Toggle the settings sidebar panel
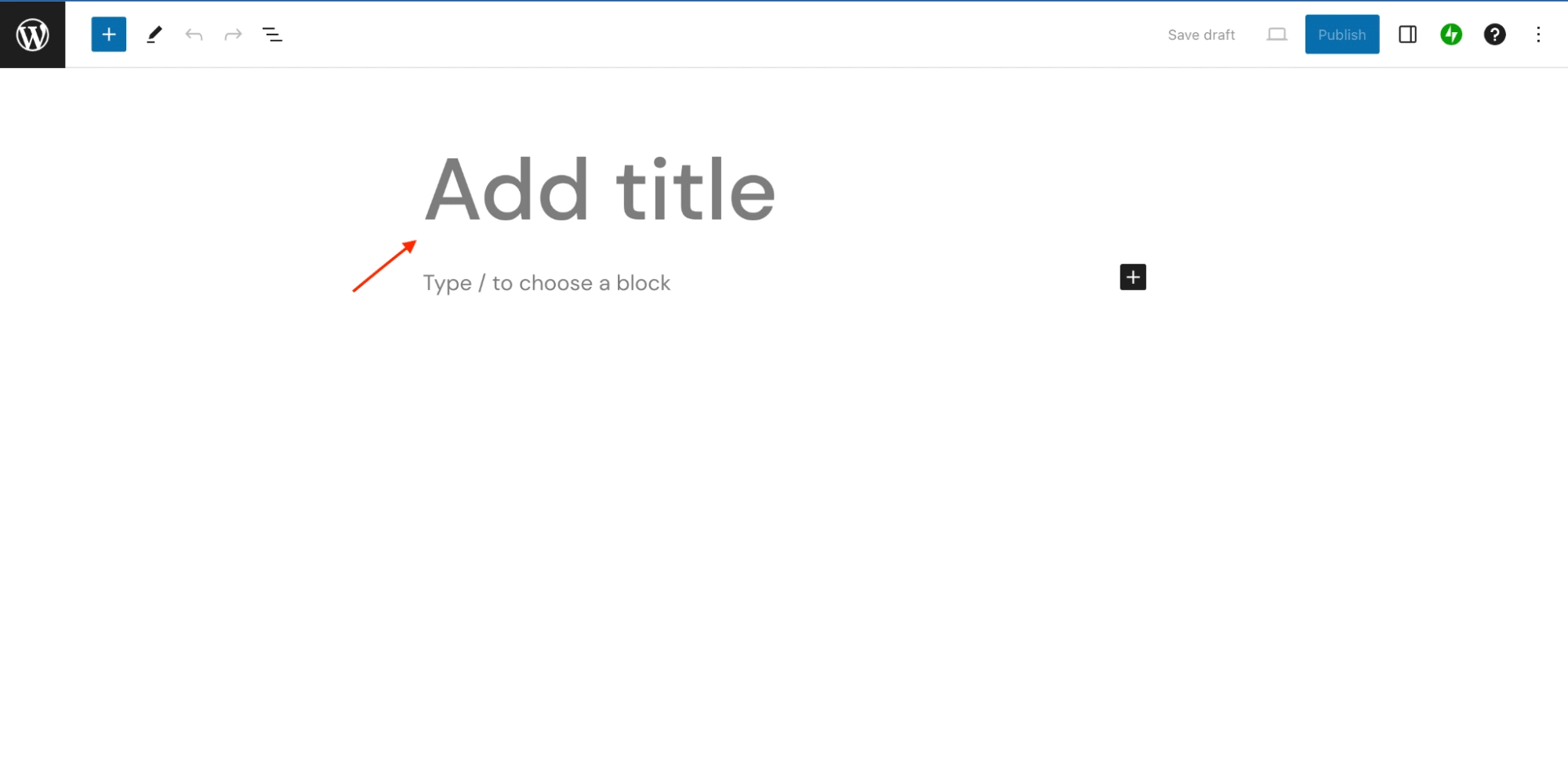 pyautogui.click(x=1406, y=34)
